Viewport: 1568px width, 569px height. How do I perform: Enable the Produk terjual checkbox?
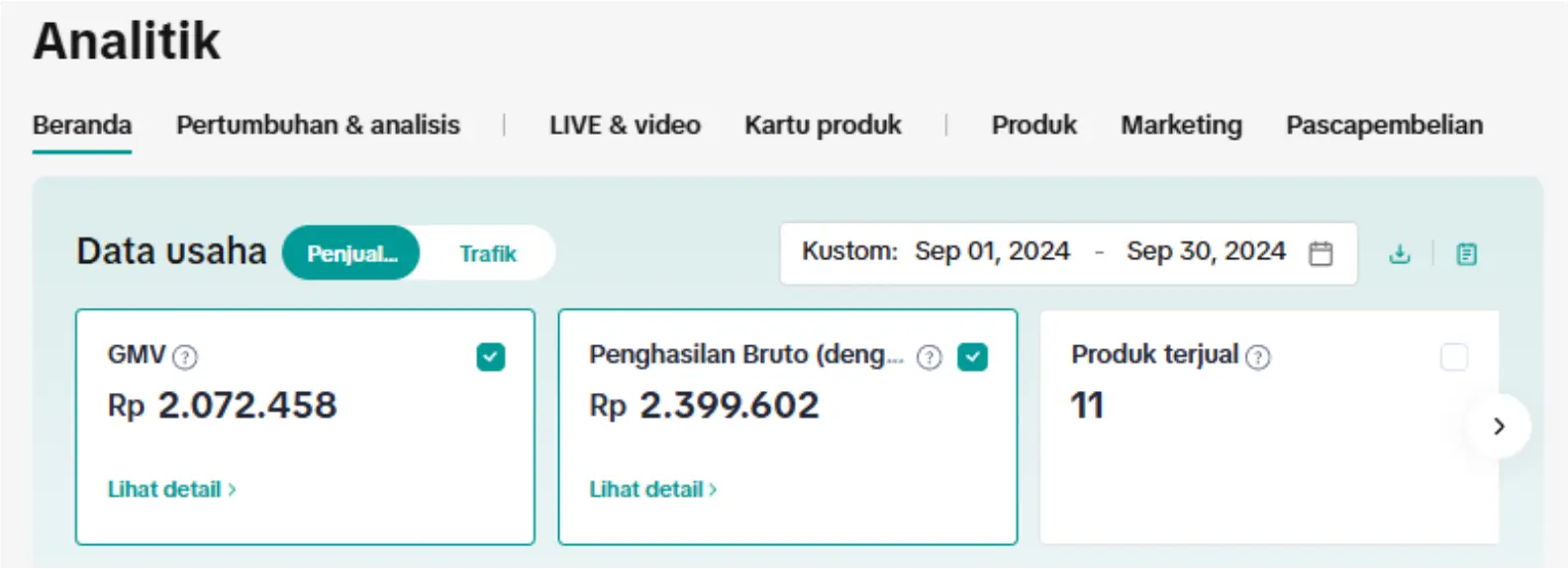pos(1453,357)
